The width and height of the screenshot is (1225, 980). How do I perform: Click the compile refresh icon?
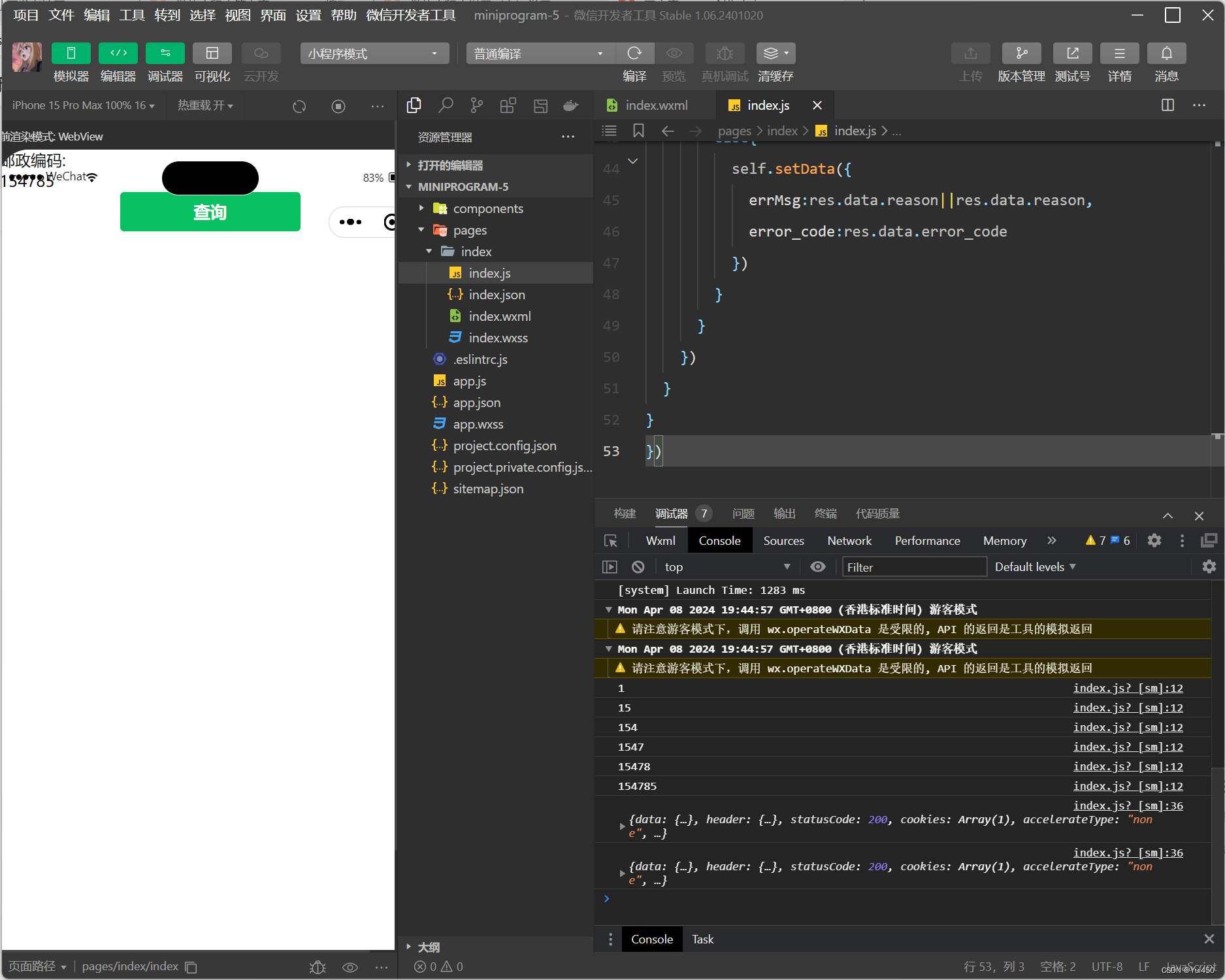tap(634, 53)
